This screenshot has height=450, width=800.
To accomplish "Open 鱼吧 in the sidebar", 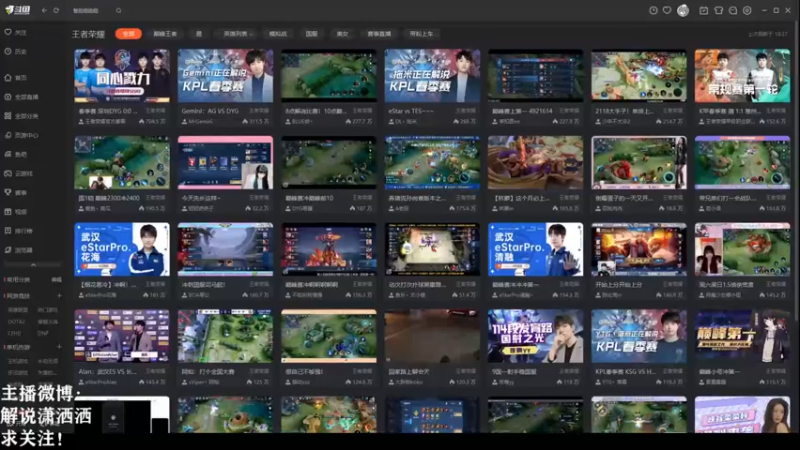I will (x=16, y=154).
